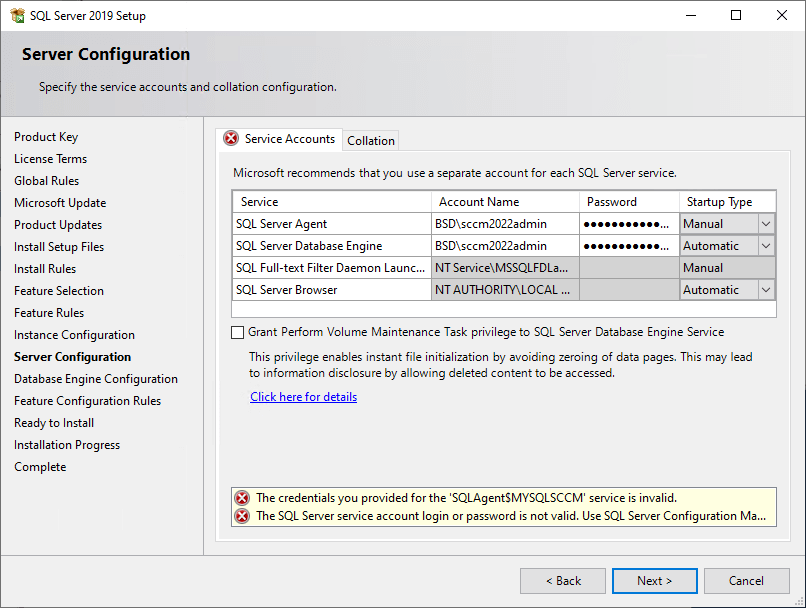Click the NT Service\MSSQLFDLa... account name cell
The image size is (806, 608).
505,268
